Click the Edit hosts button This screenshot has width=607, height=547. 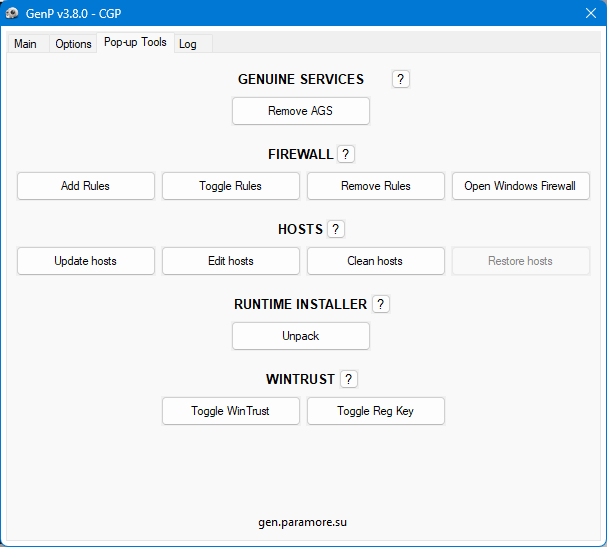click(x=231, y=261)
